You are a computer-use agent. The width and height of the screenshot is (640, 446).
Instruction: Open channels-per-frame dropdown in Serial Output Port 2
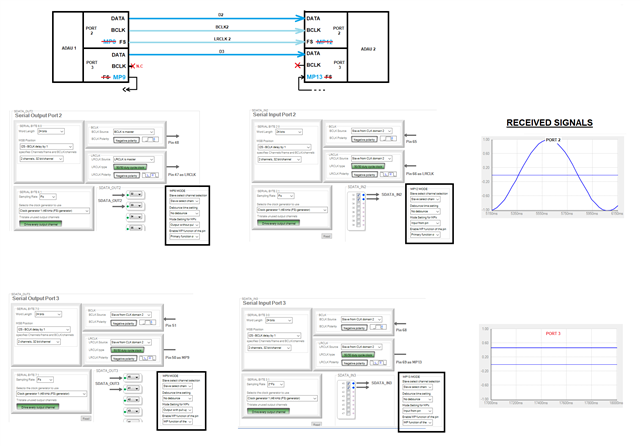coord(41,158)
